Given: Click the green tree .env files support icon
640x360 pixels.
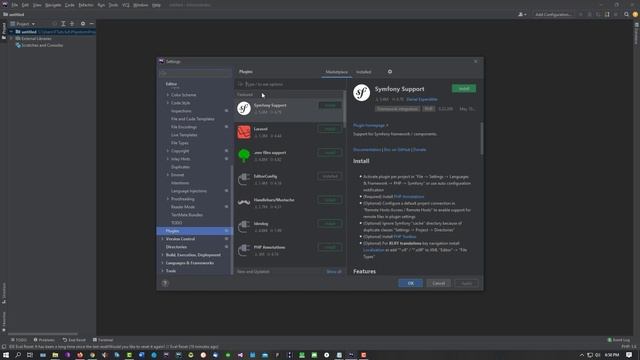Looking at the screenshot, I should pyautogui.click(x=244, y=156).
